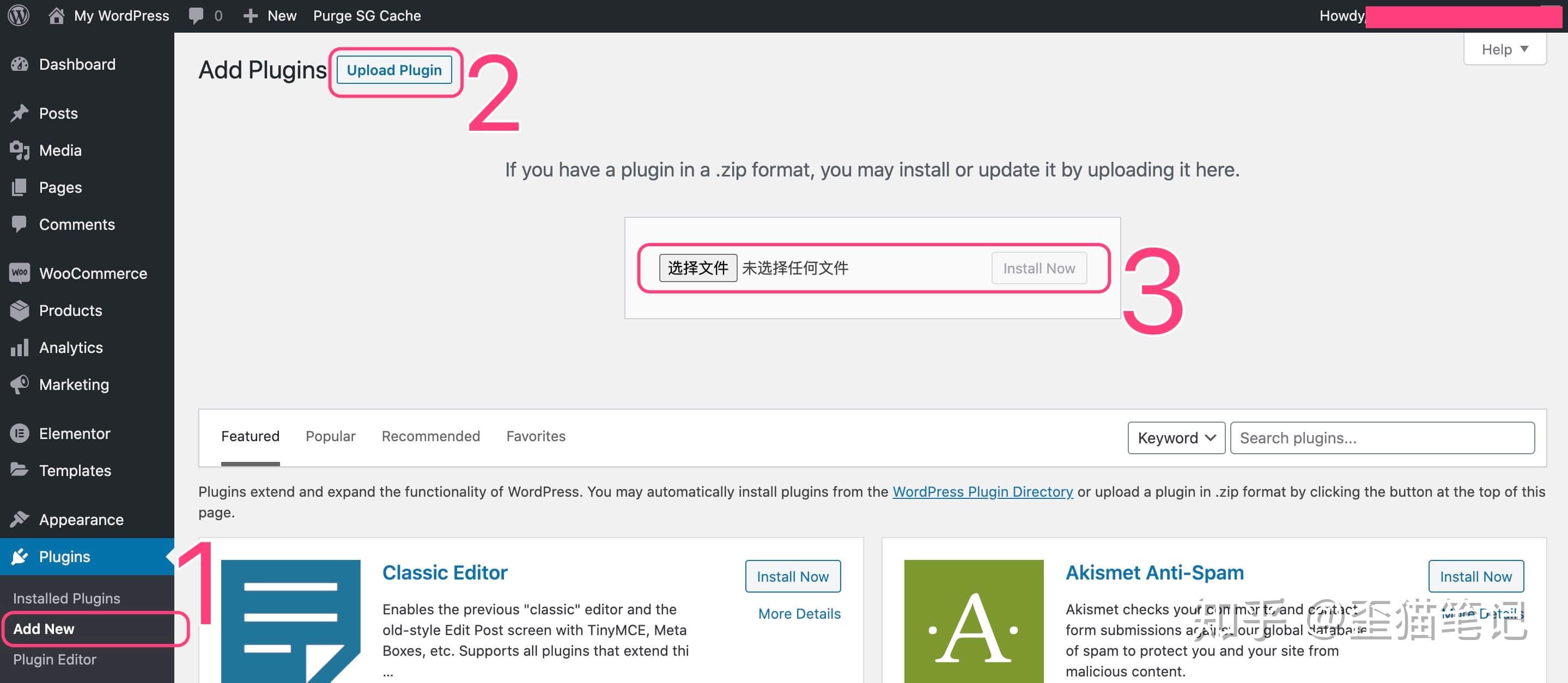This screenshot has width=1568, height=683.
Task: Click the Appearance paintbrush icon
Action: click(x=20, y=519)
